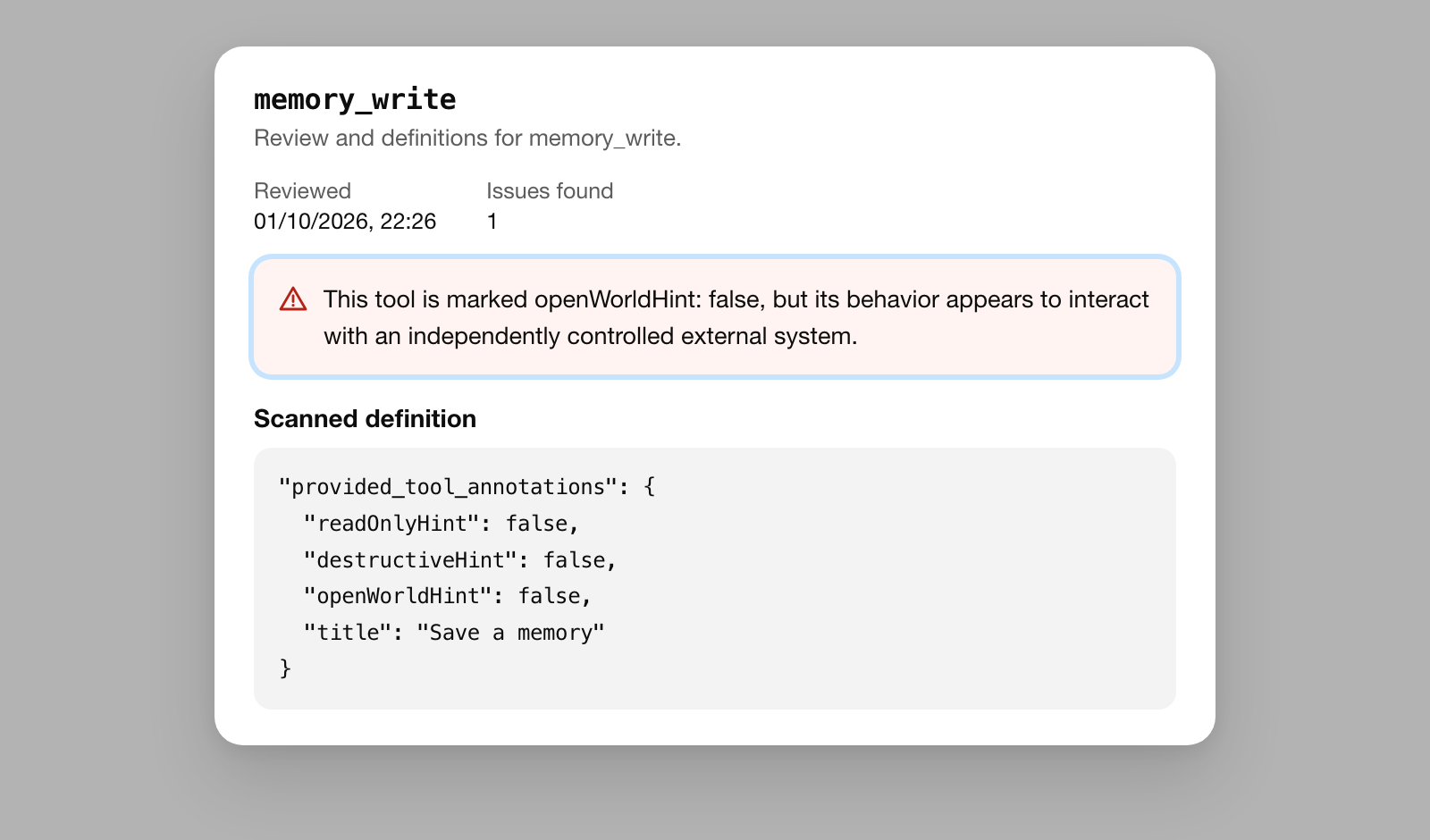Click the memory_write heading
Image resolution: width=1430 pixels, height=840 pixels.
point(355,99)
